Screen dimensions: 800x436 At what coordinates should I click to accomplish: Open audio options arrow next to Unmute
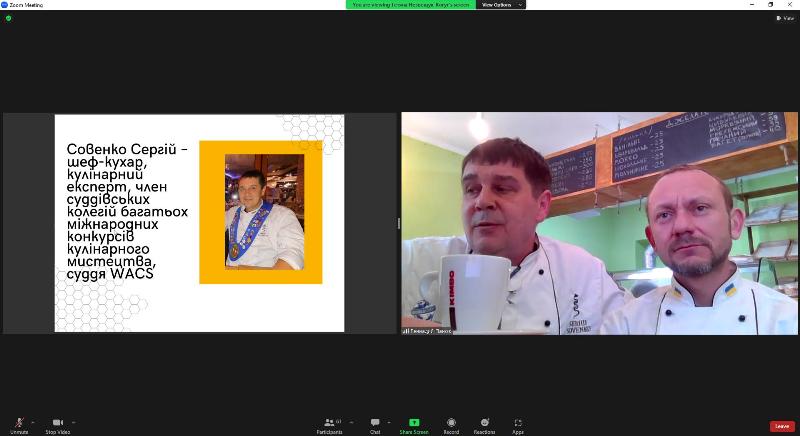pos(33,422)
